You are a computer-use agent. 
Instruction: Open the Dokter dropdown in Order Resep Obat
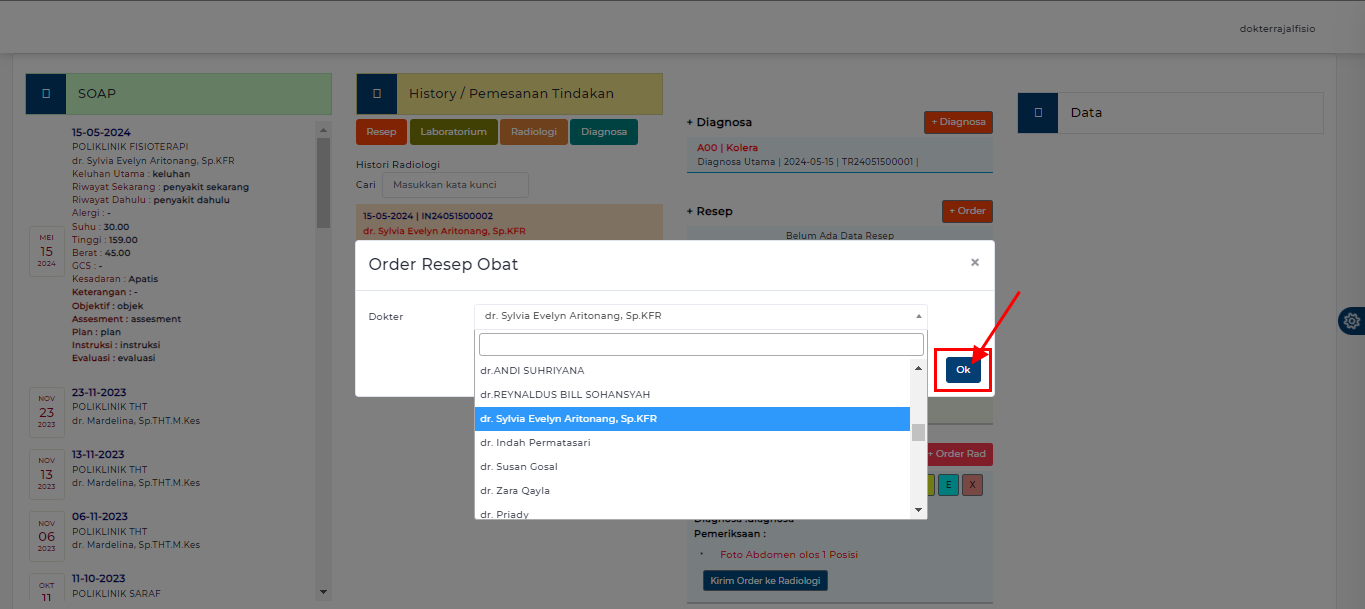700,314
